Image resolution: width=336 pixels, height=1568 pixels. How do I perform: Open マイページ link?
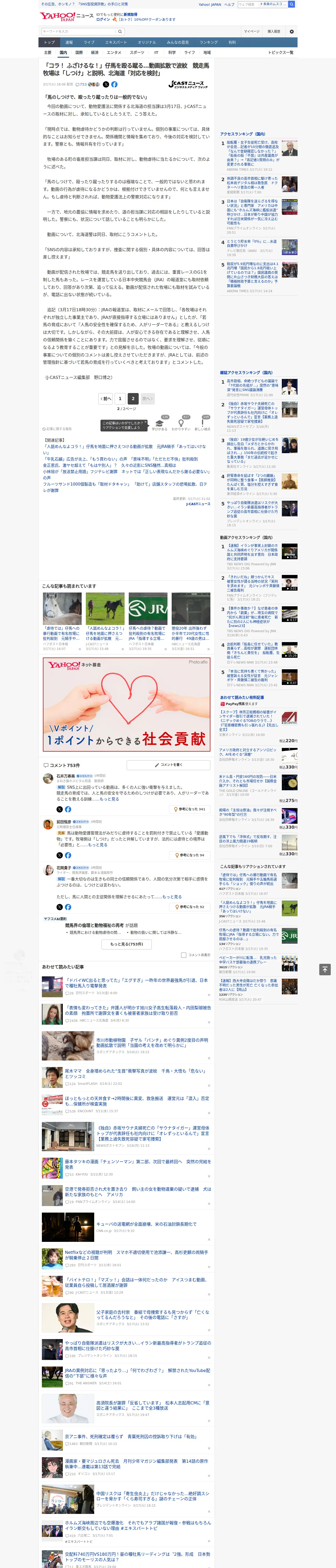tap(252, 32)
